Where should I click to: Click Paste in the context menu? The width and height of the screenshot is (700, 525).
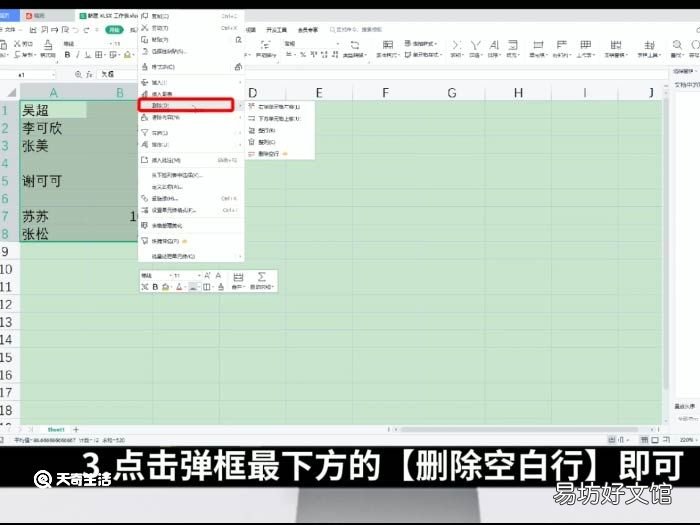[191, 40]
